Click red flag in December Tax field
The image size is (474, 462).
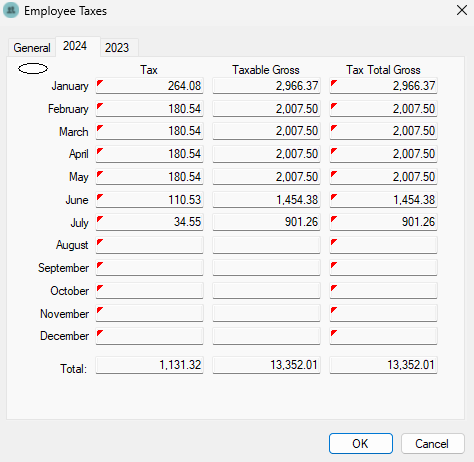pyautogui.click(x=99, y=333)
